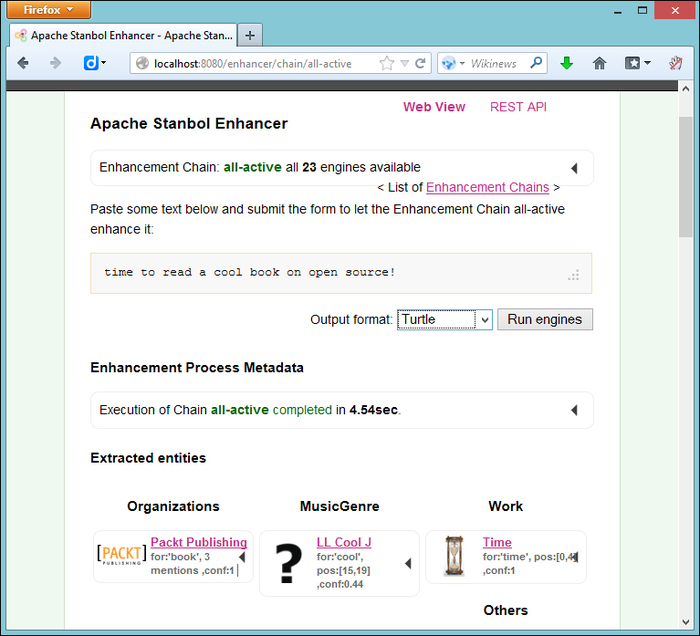Open the Firefox application menu

tap(48, 9)
